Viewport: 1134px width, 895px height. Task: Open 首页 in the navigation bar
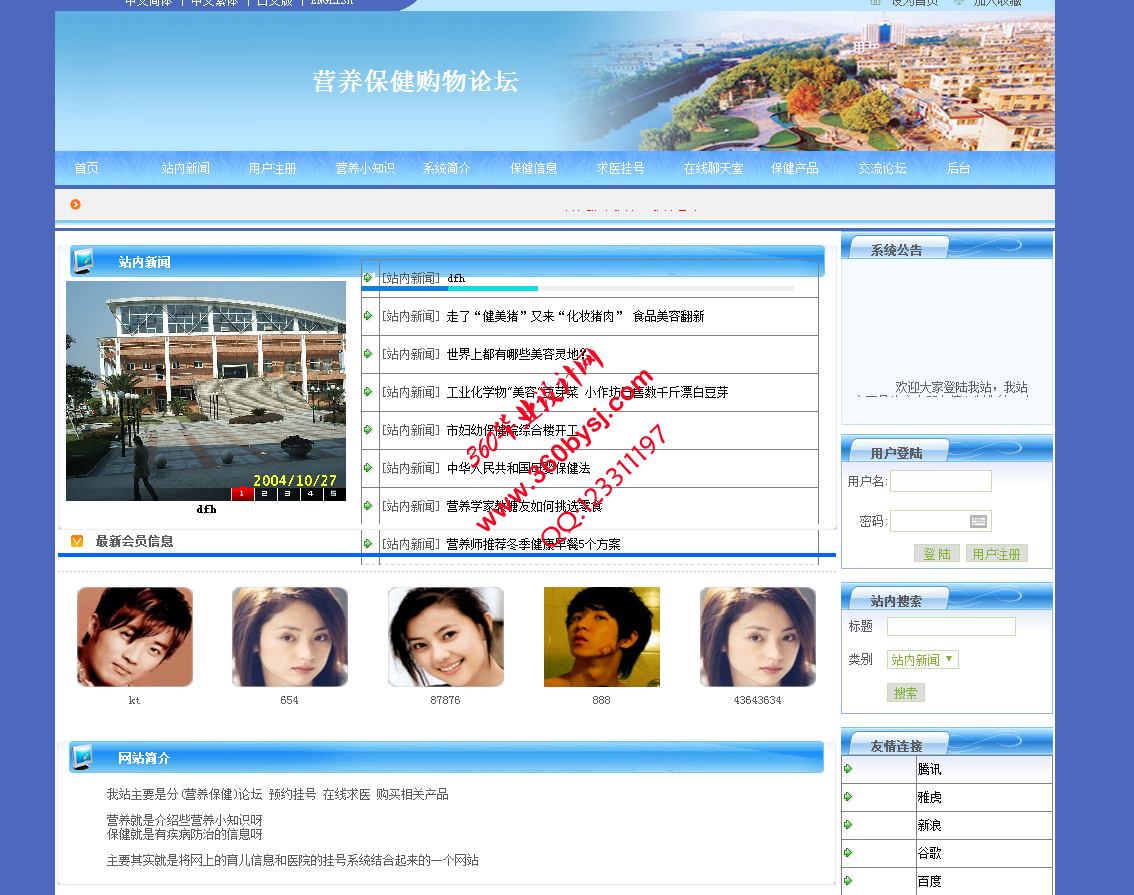point(86,168)
